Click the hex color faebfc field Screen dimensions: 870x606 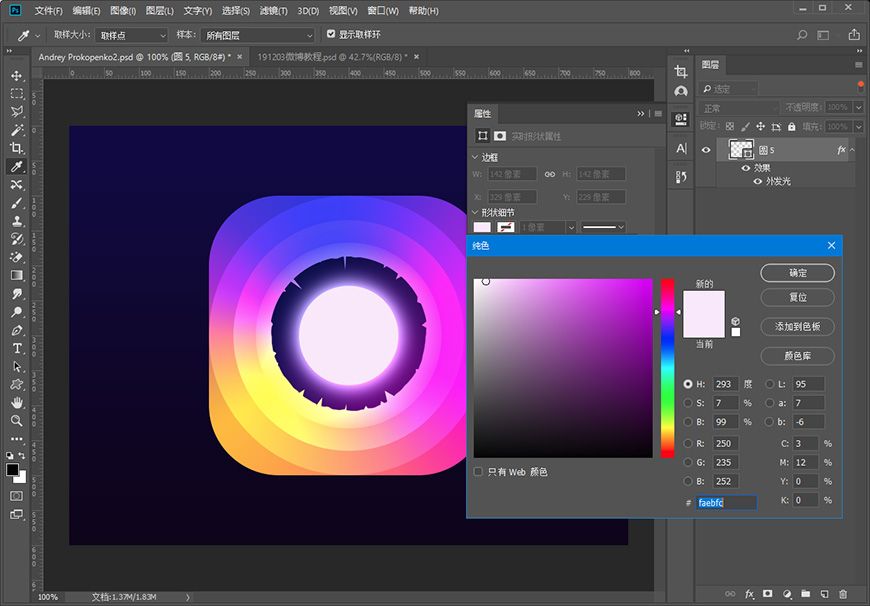coord(726,502)
